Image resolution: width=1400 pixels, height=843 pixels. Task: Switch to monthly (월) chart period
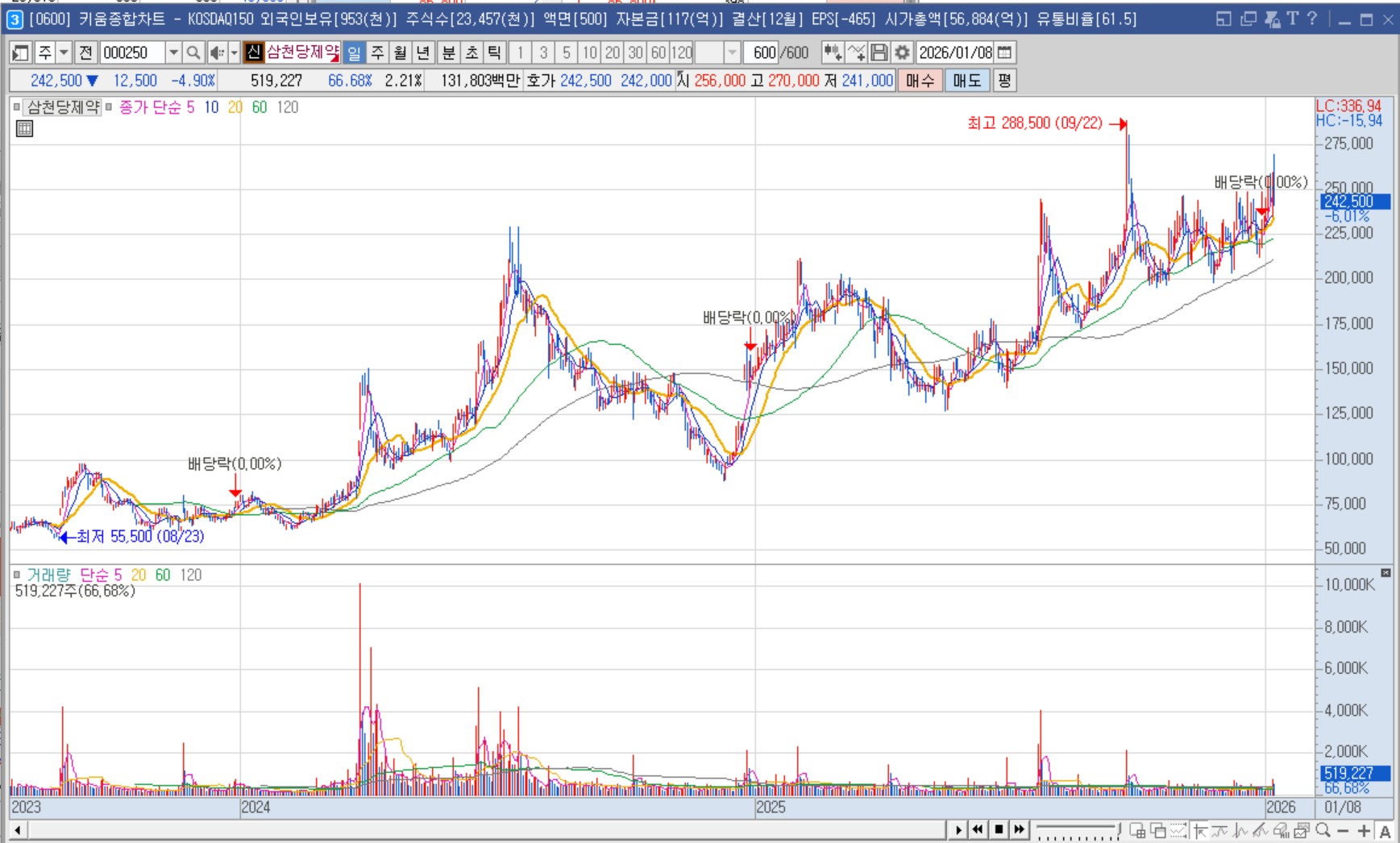tap(400, 53)
